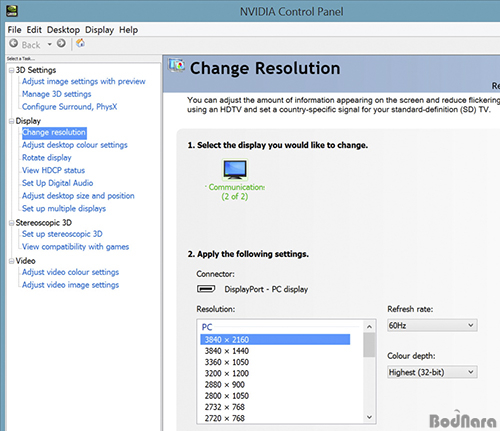Click the 3D Settings category label

point(36,70)
